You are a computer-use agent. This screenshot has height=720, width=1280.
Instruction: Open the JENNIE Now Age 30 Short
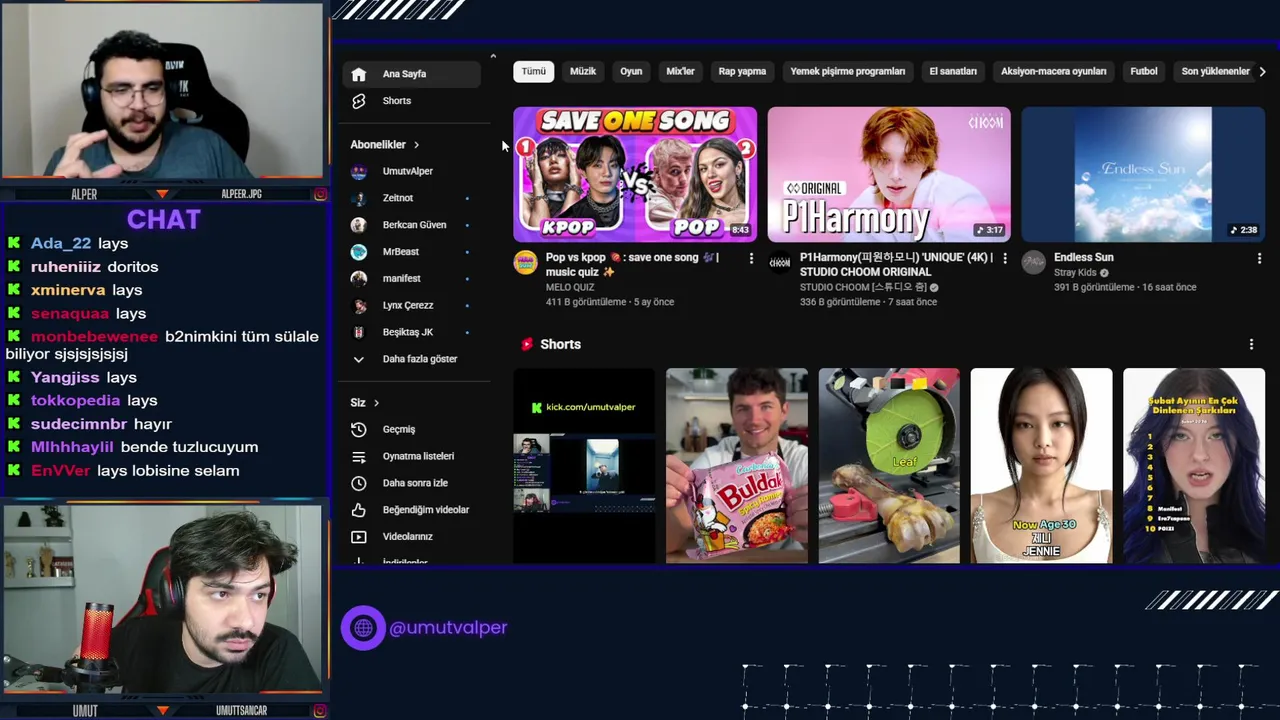click(x=1041, y=465)
